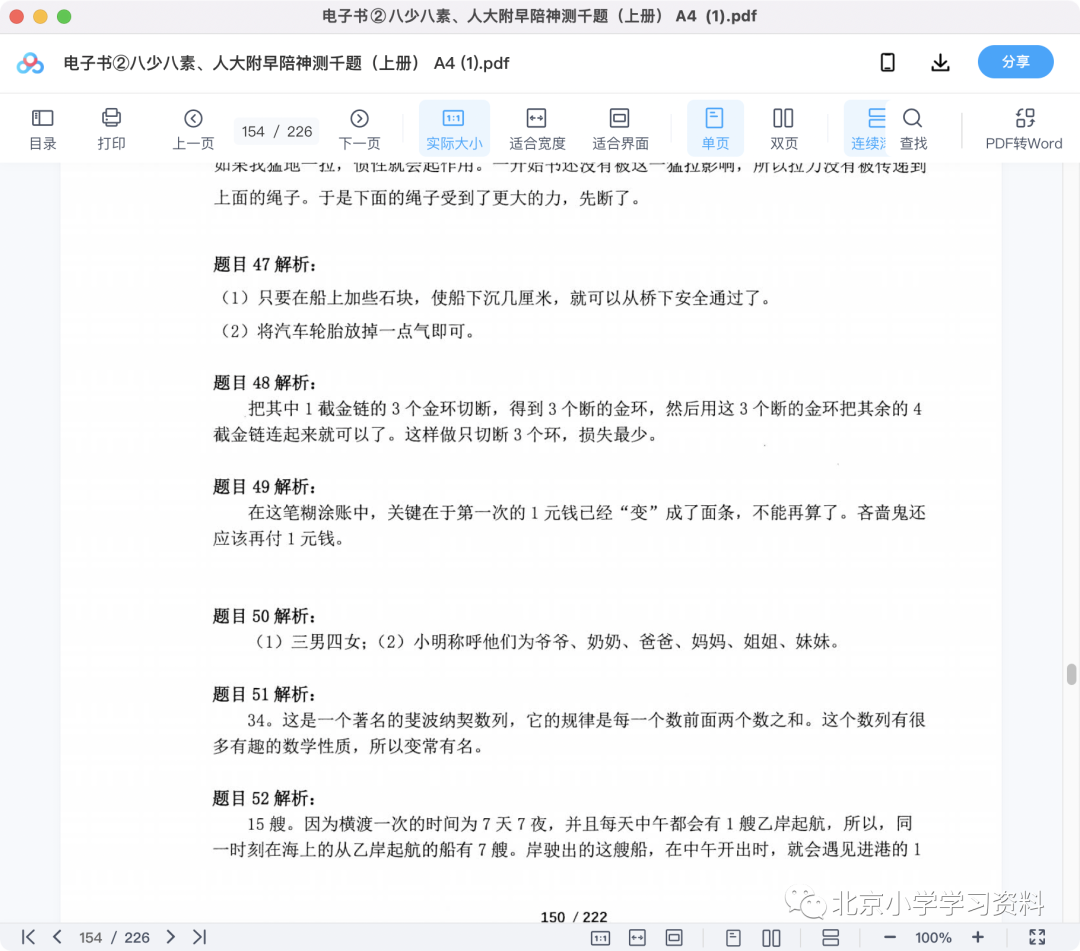The width and height of the screenshot is (1080, 951).
Task: Click the download icon in header
Action: [940, 63]
